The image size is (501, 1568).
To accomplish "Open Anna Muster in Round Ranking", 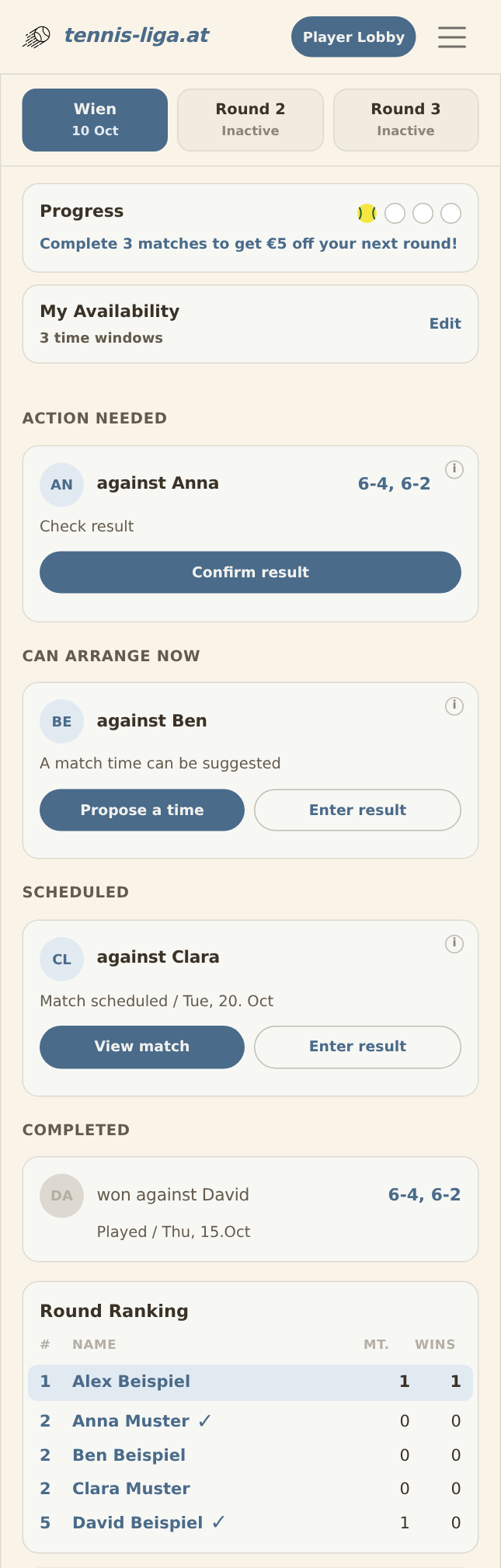I will coord(130,1420).
